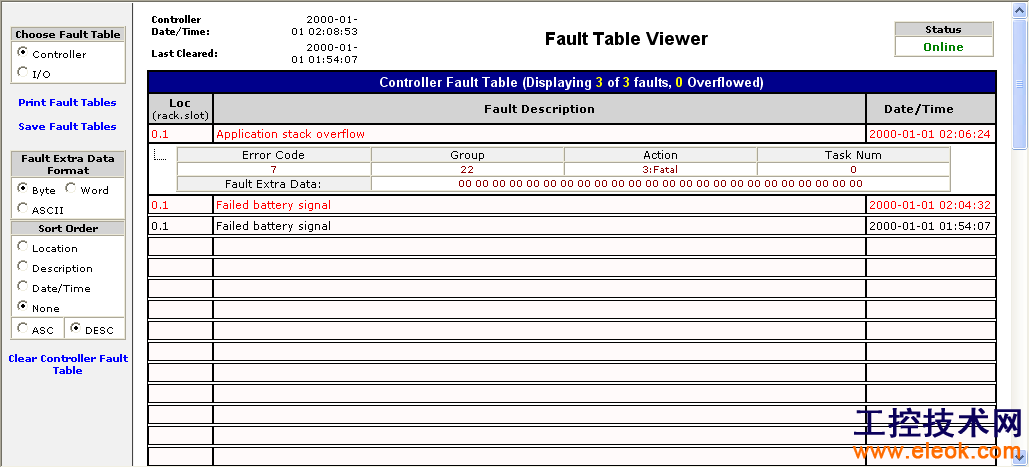
Task: Choose ASCII fault extra data format
Action: pyautogui.click(x=23, y=208)
